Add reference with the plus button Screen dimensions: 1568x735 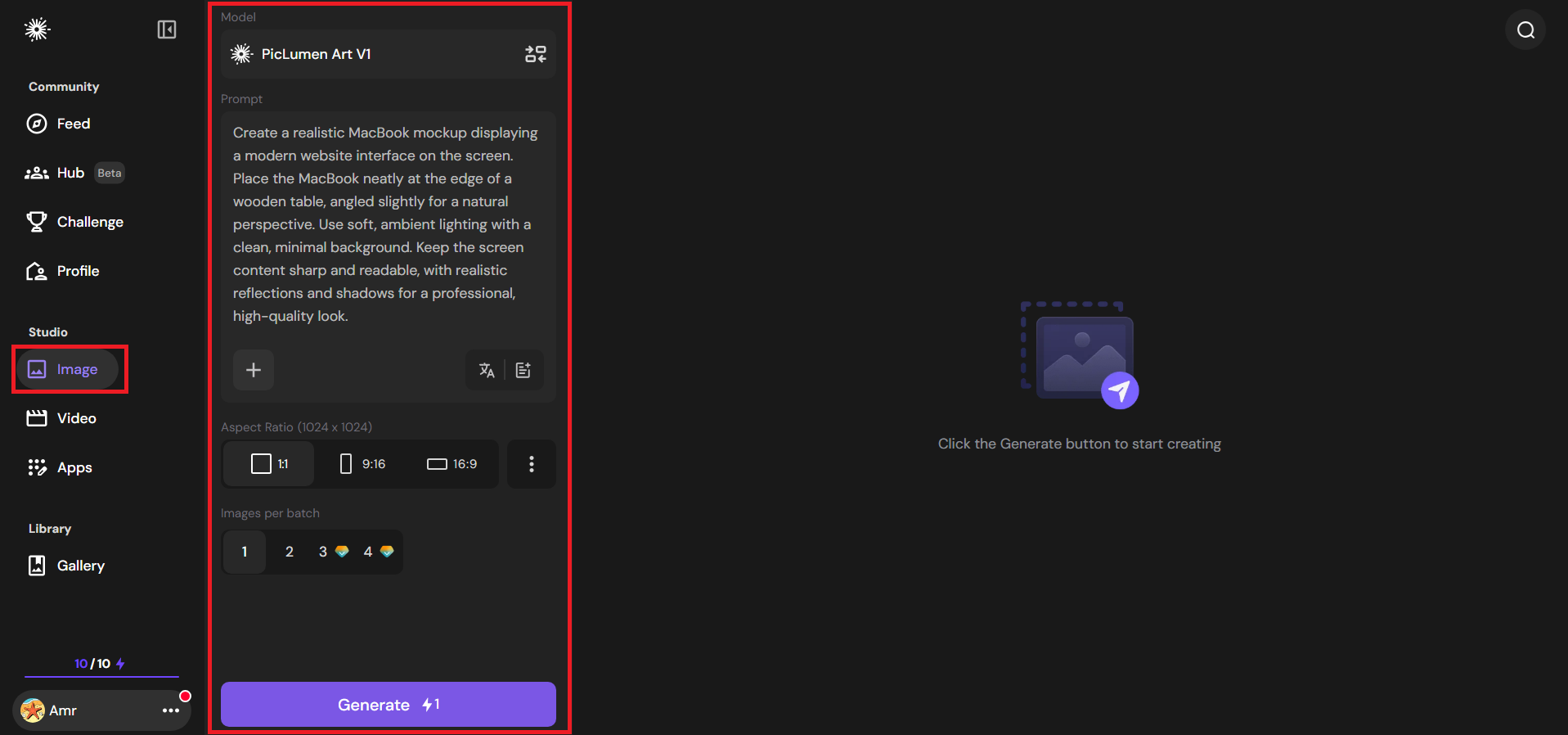(254, 370)
